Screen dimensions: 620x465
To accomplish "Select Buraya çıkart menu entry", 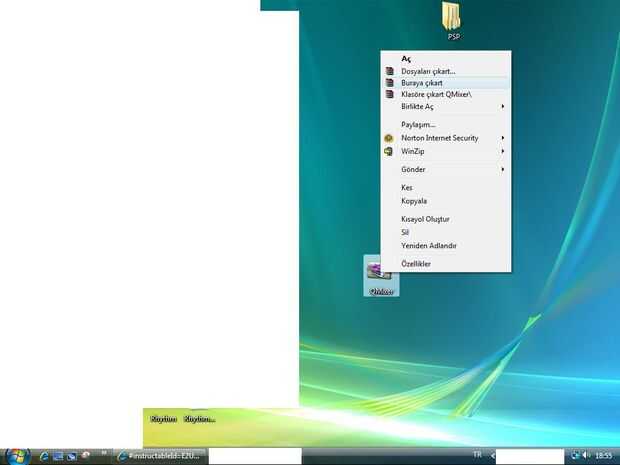I will 446,83.
